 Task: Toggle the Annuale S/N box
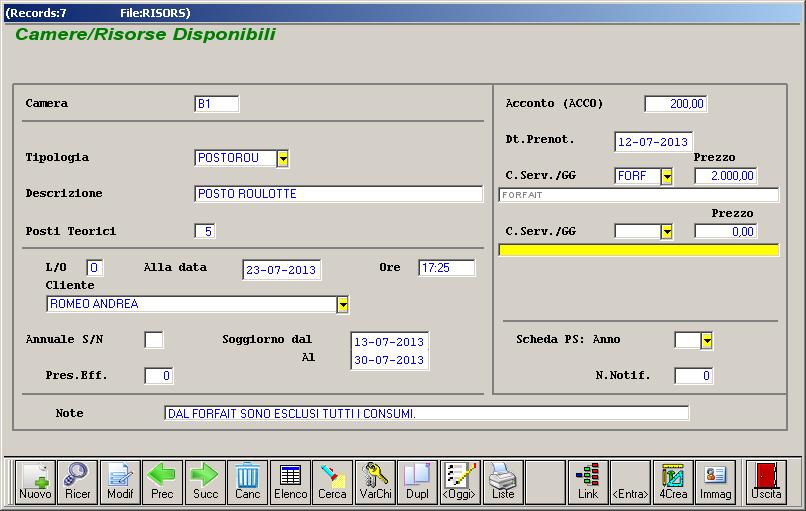154,340
